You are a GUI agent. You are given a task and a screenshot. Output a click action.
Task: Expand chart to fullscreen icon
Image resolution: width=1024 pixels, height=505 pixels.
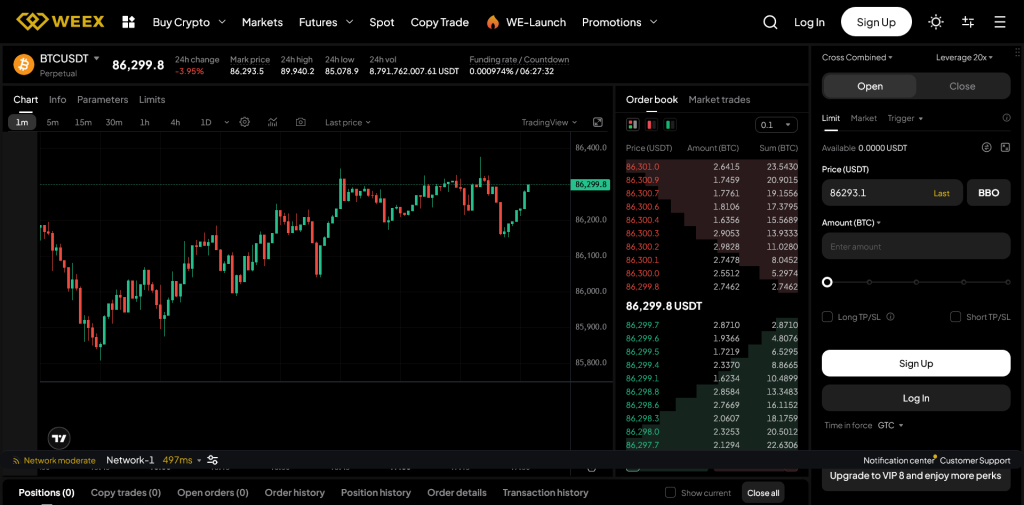[x=598, y=122]
